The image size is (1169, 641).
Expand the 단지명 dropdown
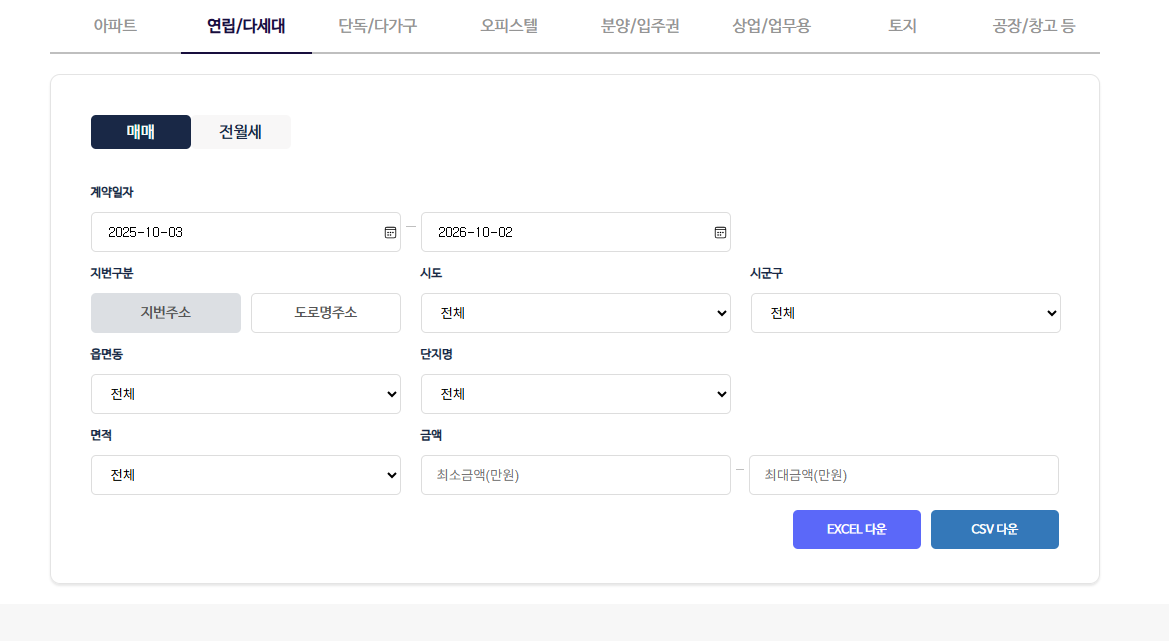576,394
